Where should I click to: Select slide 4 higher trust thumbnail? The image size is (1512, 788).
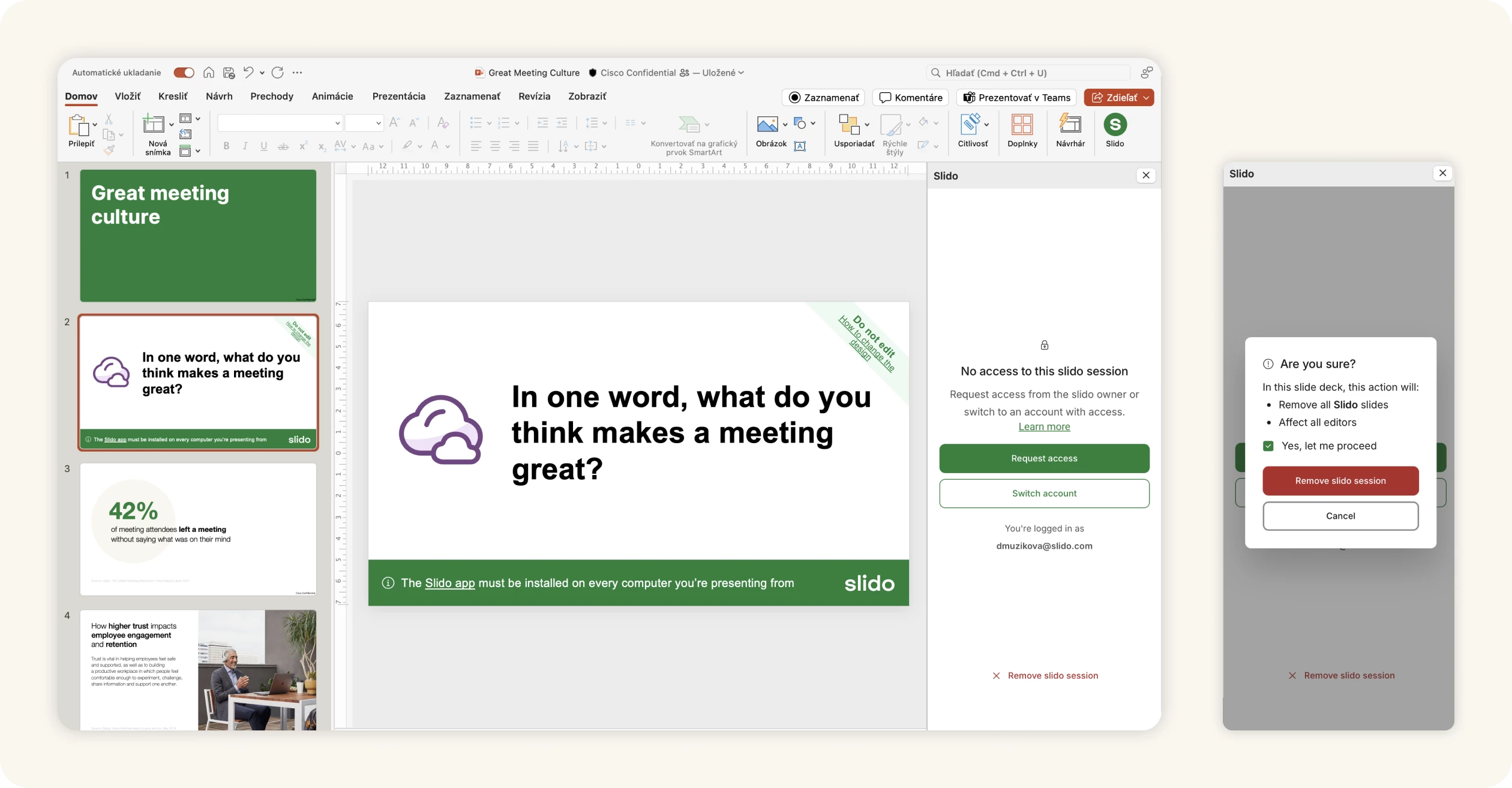(198, 670)
